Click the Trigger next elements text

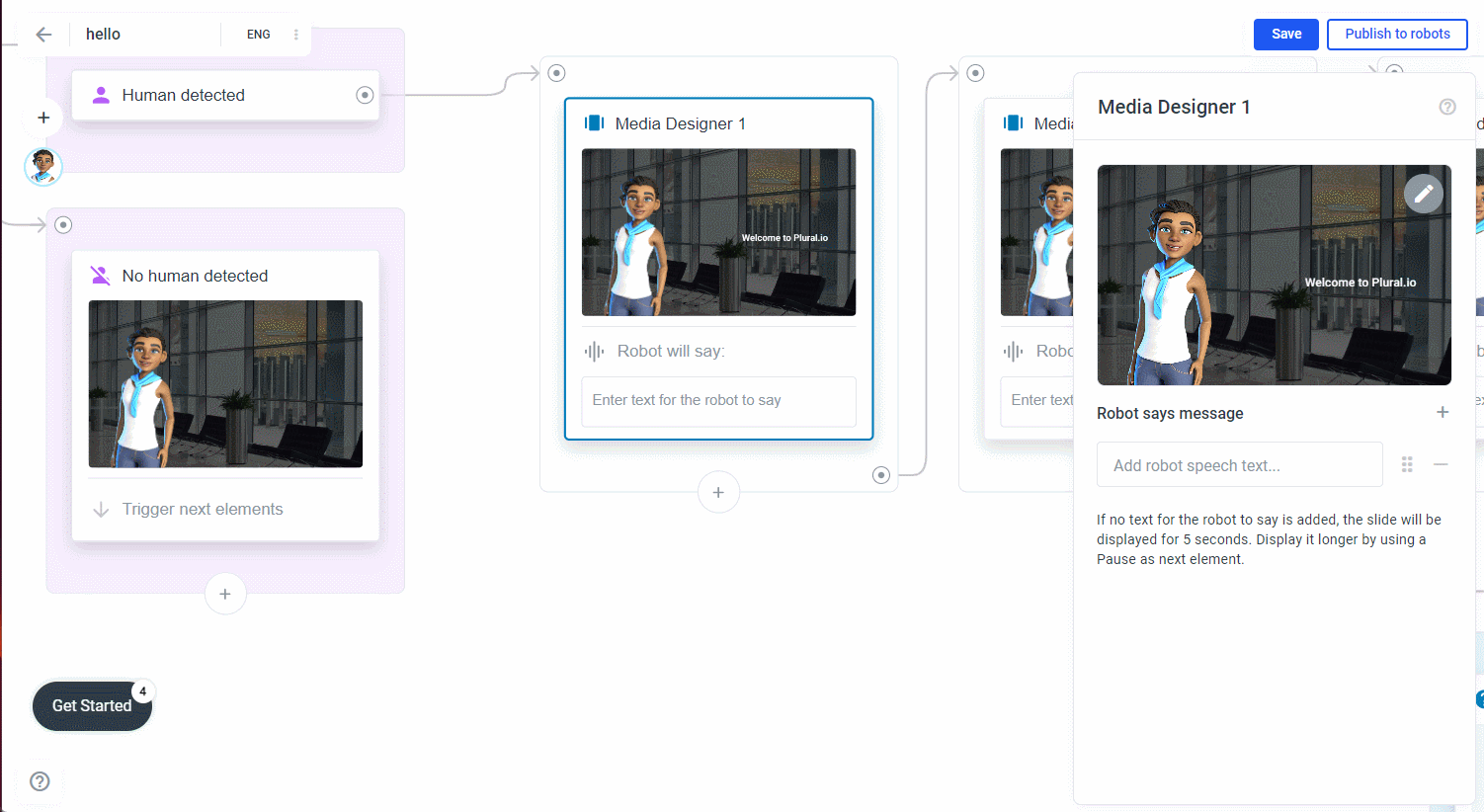coord(203,510)
